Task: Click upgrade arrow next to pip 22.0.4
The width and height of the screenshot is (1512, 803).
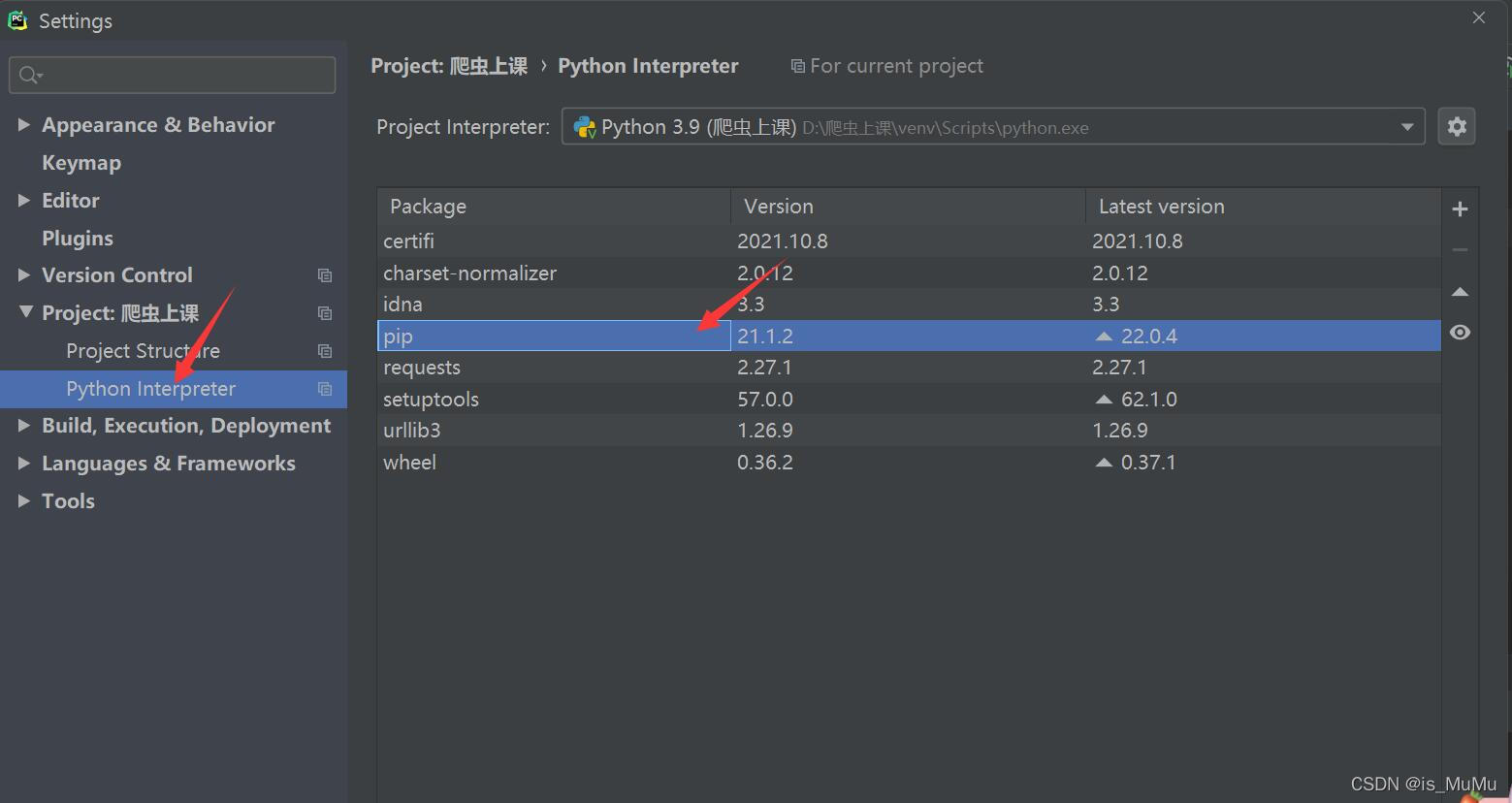Action: [1103, 337]
